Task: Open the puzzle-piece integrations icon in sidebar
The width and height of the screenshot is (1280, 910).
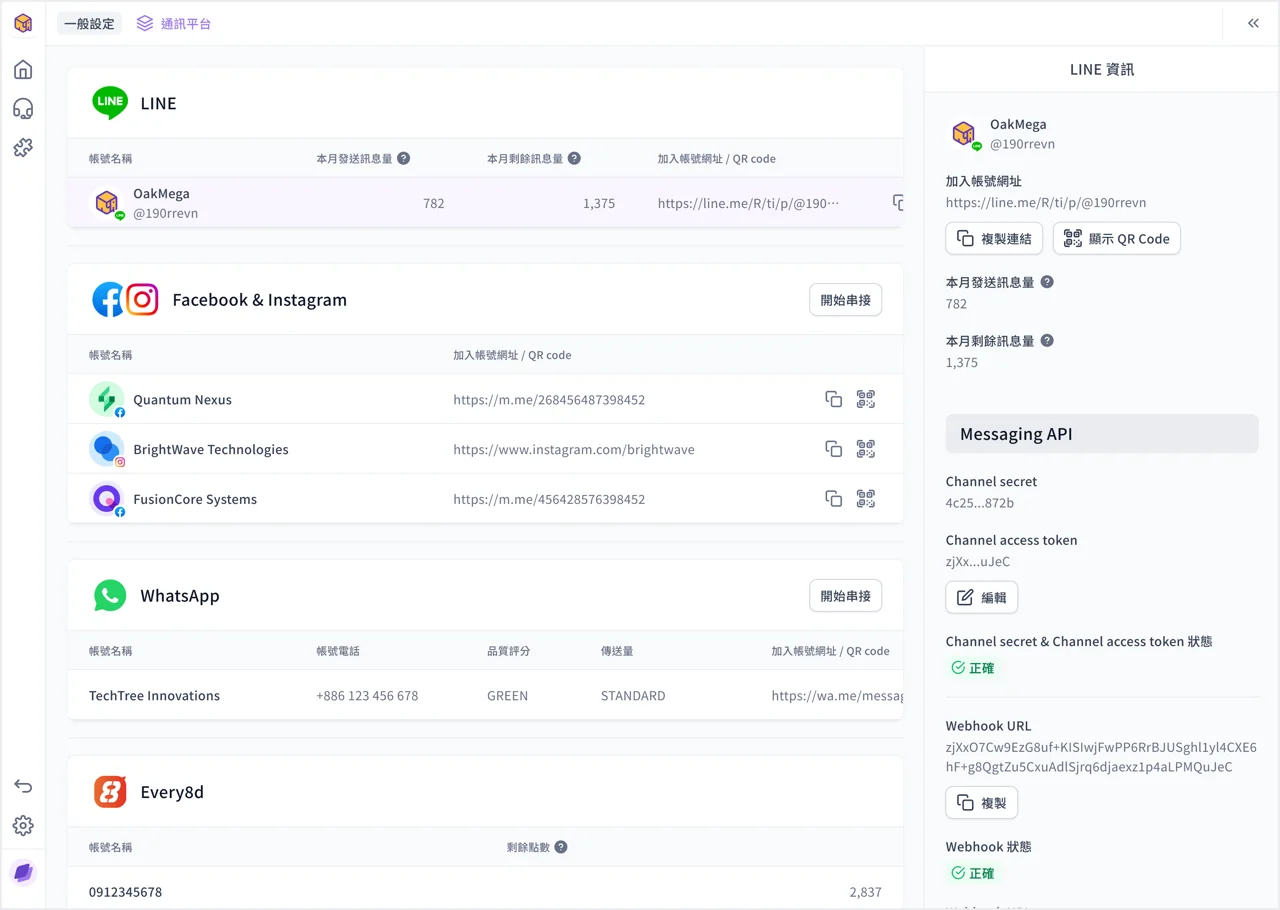Action: coord(23,147)
